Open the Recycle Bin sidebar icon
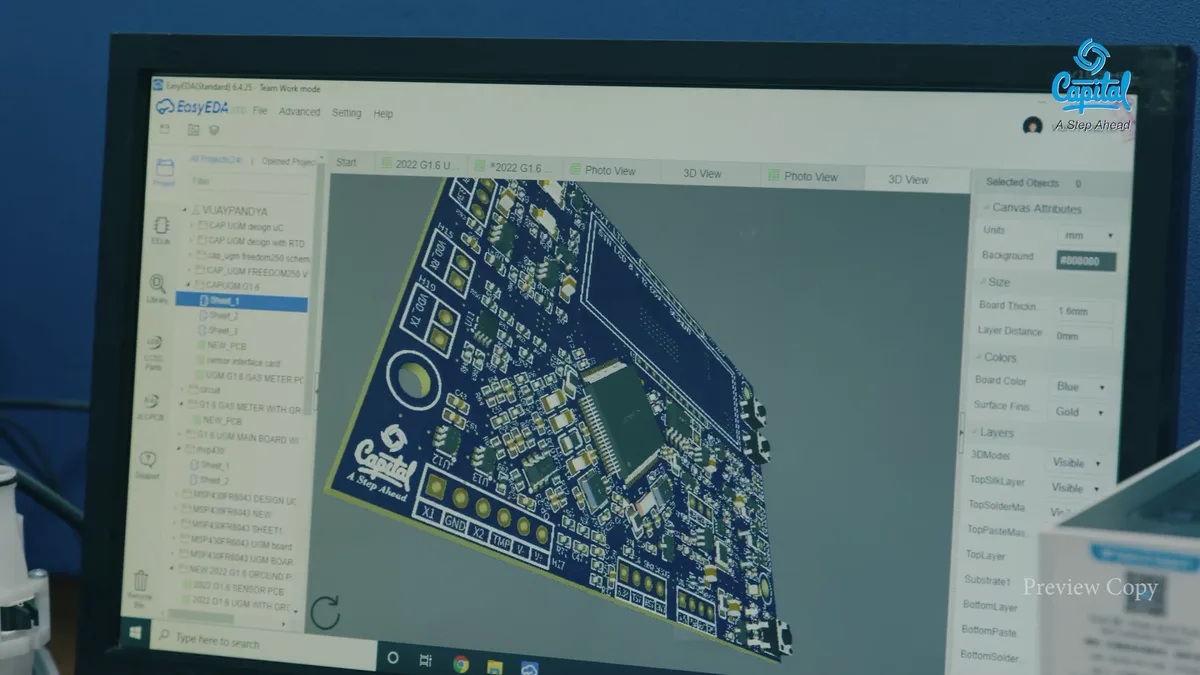Image resolution: width=1200 pixels, height=675 pixels. 141,587
